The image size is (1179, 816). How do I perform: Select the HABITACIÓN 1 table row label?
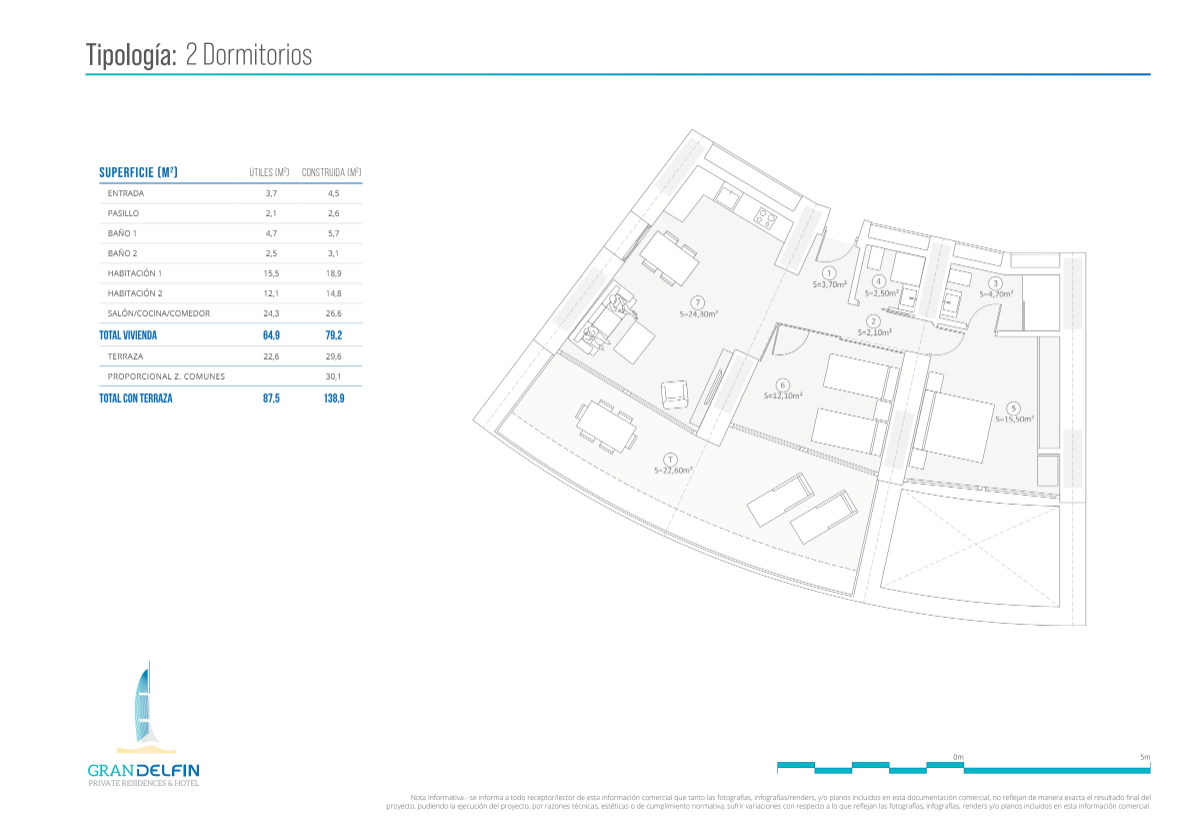(134, 273)
